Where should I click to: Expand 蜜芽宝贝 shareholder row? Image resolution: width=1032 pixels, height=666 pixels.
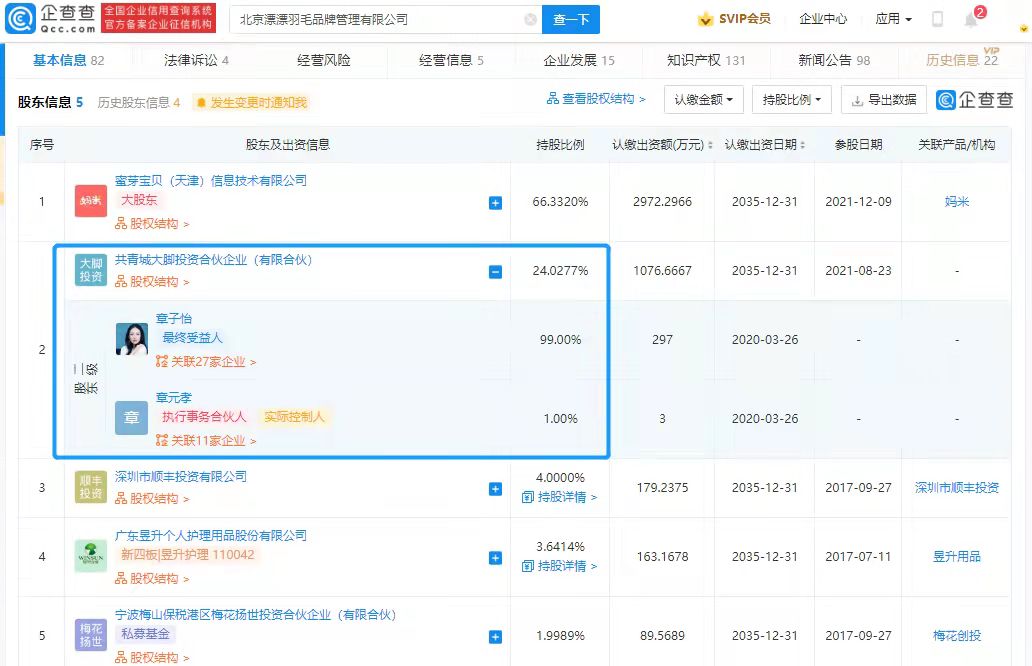pyautogui.click(x=496, y=203)
